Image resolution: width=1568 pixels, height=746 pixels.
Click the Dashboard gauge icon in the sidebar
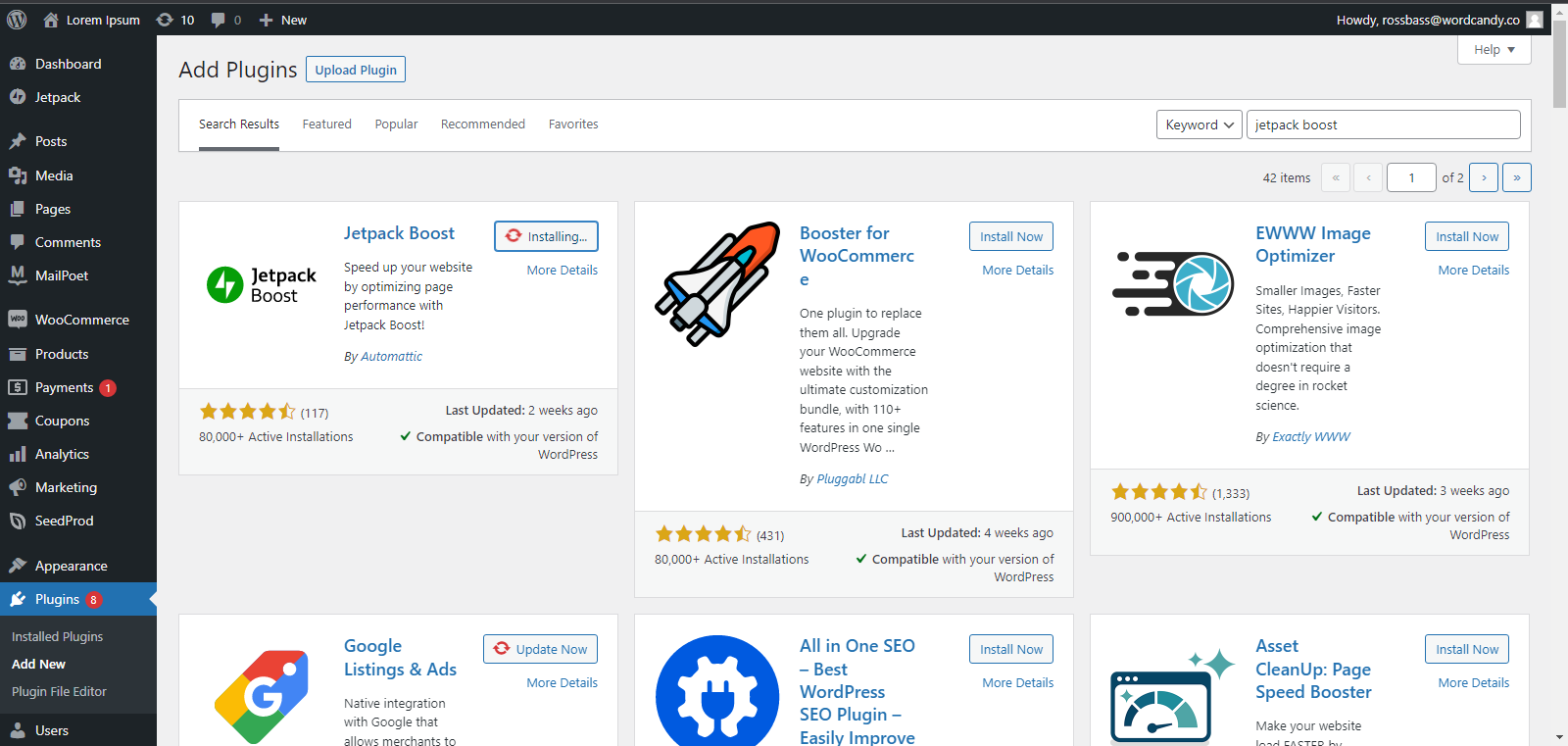pyautogui.click(x=18, y=64)
